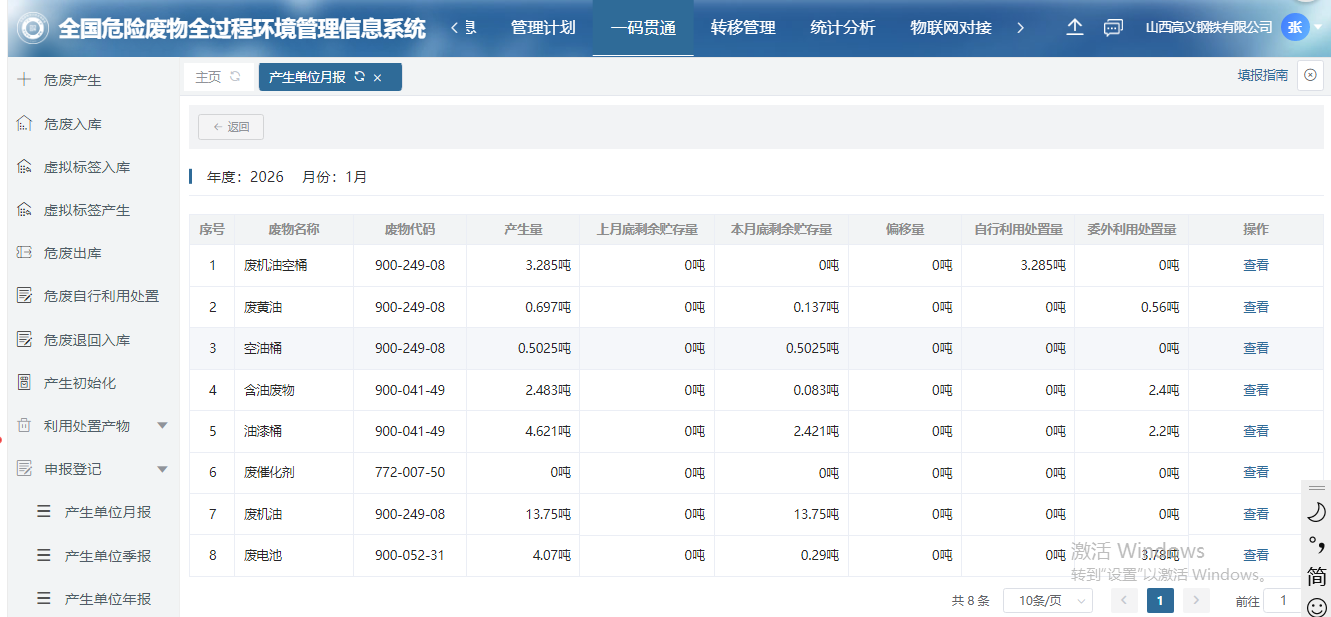Image resolution: width=1331 pixels, height=617 pixels.
Task: Switch to the 转移管理 top menu
Action: pyautogui.click(x=743, y=28)
